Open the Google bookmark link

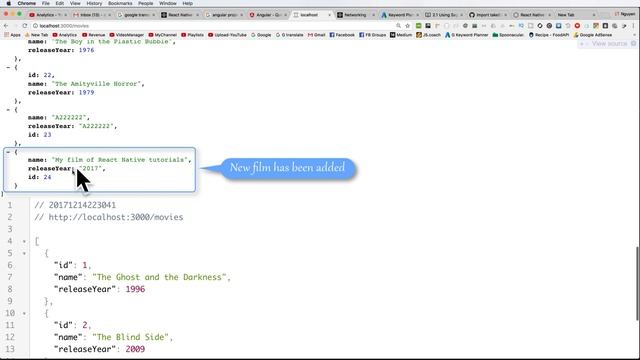click(x=261, y=35)
